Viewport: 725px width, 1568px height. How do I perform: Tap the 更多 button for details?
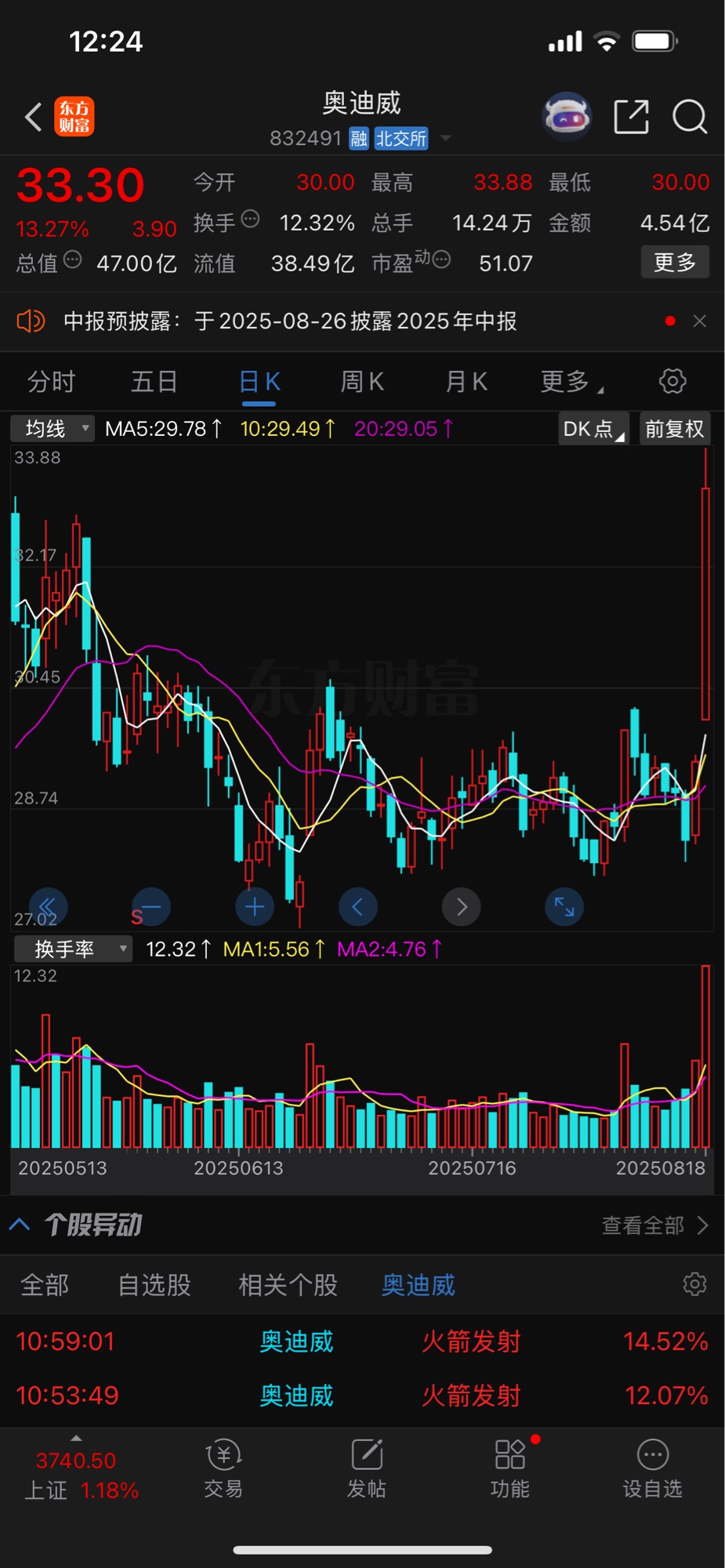[675, 262]
